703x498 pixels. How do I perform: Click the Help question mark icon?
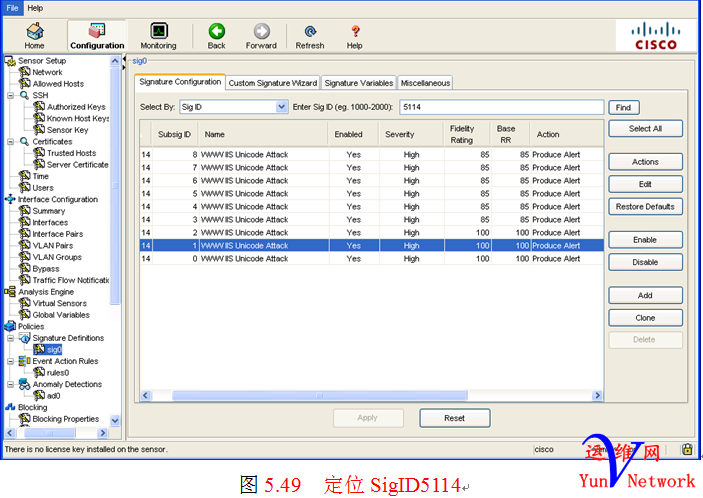(x=355, y=31)
